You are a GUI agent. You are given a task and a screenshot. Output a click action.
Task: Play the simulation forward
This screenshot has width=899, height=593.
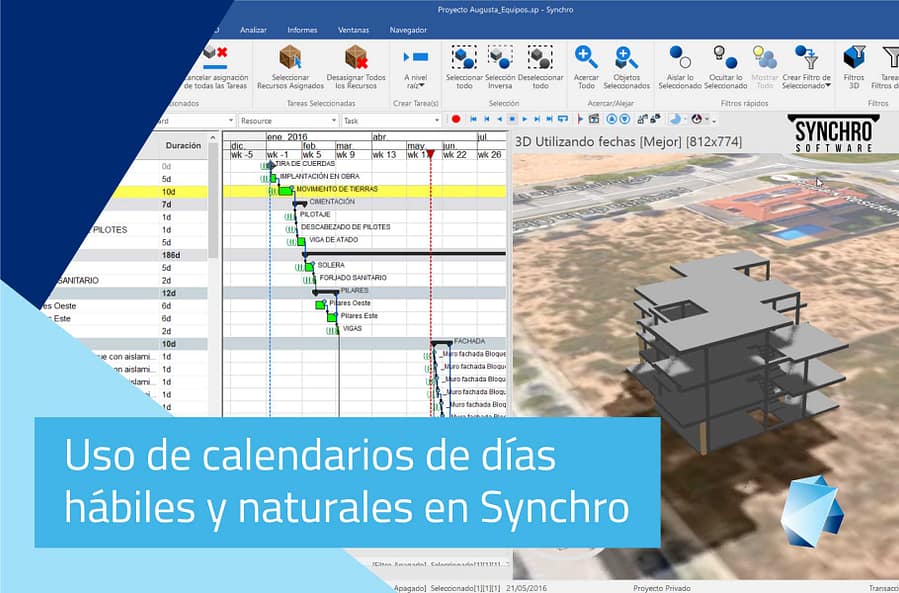pyautogui.click(x=525, y=119)
